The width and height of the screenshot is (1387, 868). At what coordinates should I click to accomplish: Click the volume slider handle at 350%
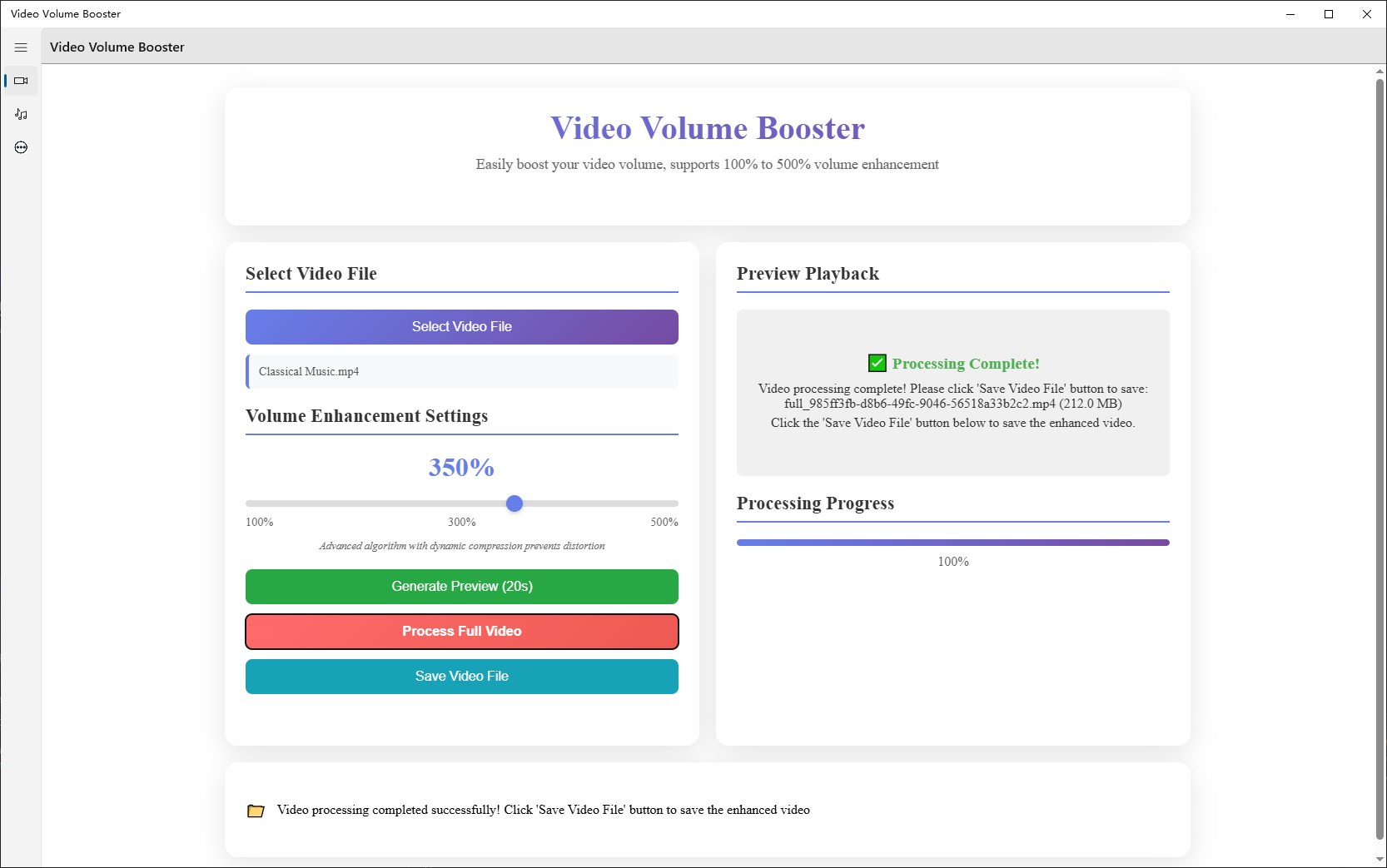pos(515,503)
